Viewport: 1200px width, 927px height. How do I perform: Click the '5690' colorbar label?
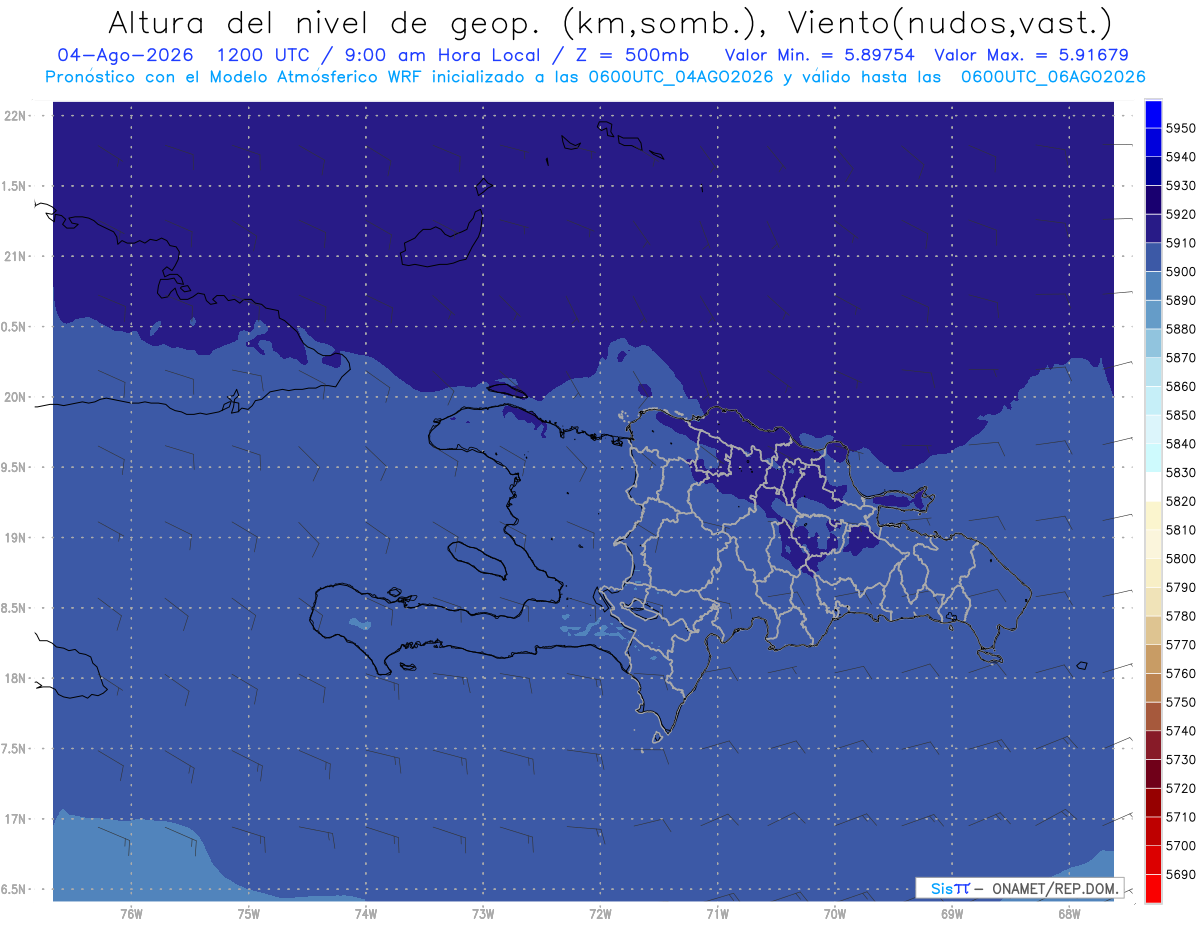click(x=1180, y=874)
